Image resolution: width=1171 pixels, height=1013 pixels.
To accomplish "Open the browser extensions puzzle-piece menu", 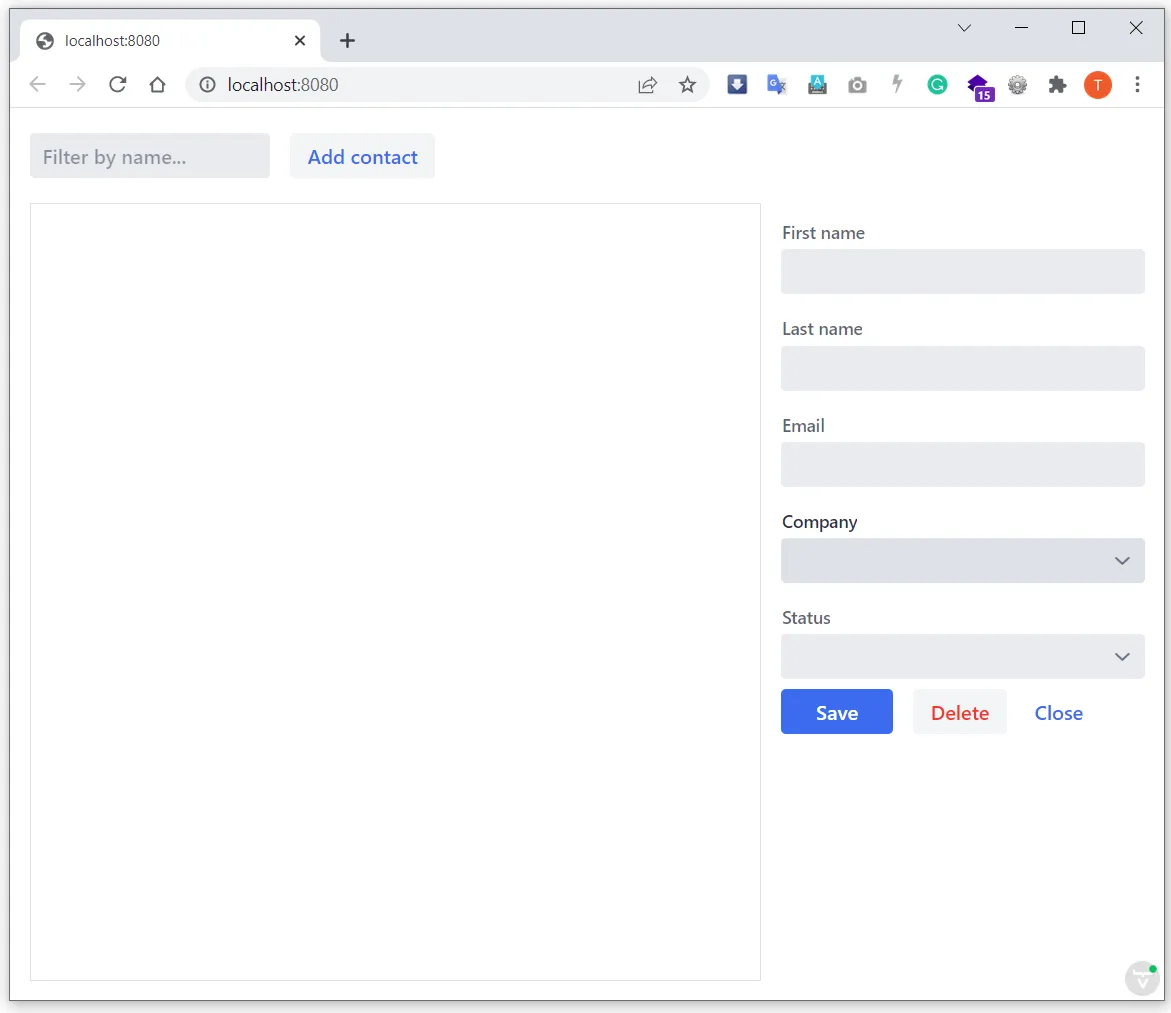I will pos(1057,85).
